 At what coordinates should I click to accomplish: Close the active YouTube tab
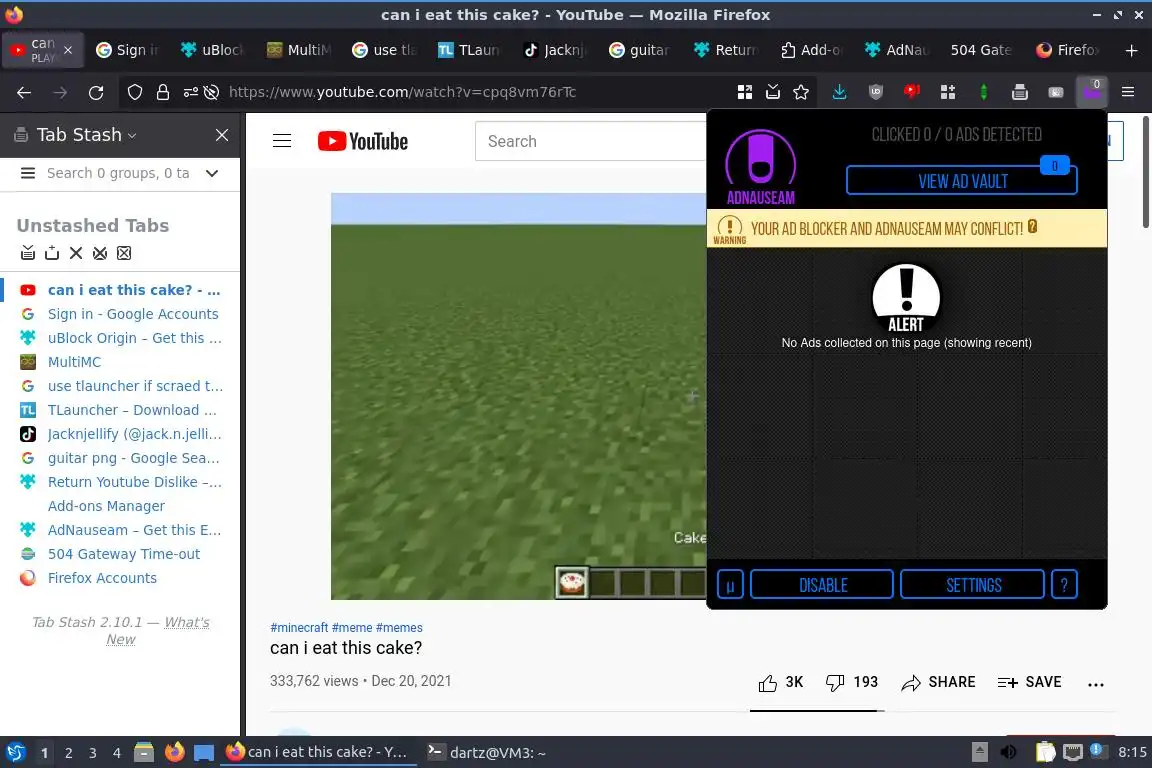click(x=68, y=50)
